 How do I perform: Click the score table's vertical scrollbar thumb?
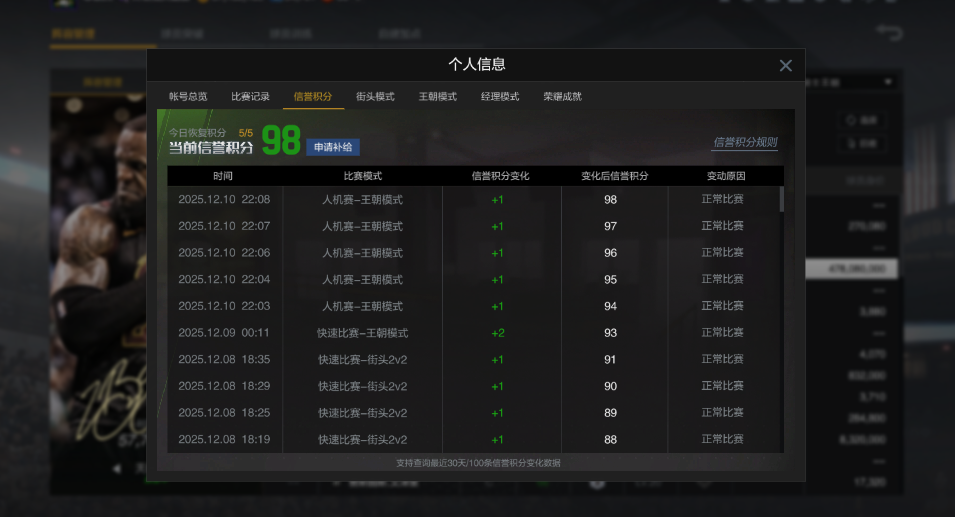click(x=781, y=199)
